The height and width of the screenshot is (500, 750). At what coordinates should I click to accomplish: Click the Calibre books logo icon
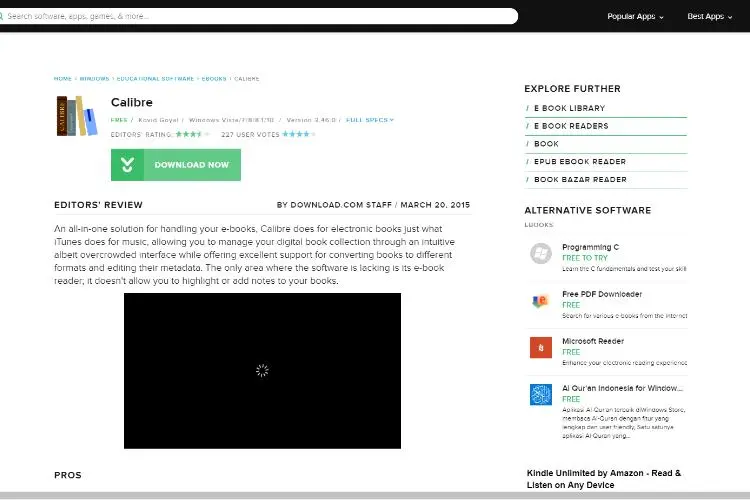[x=77, y=116]
